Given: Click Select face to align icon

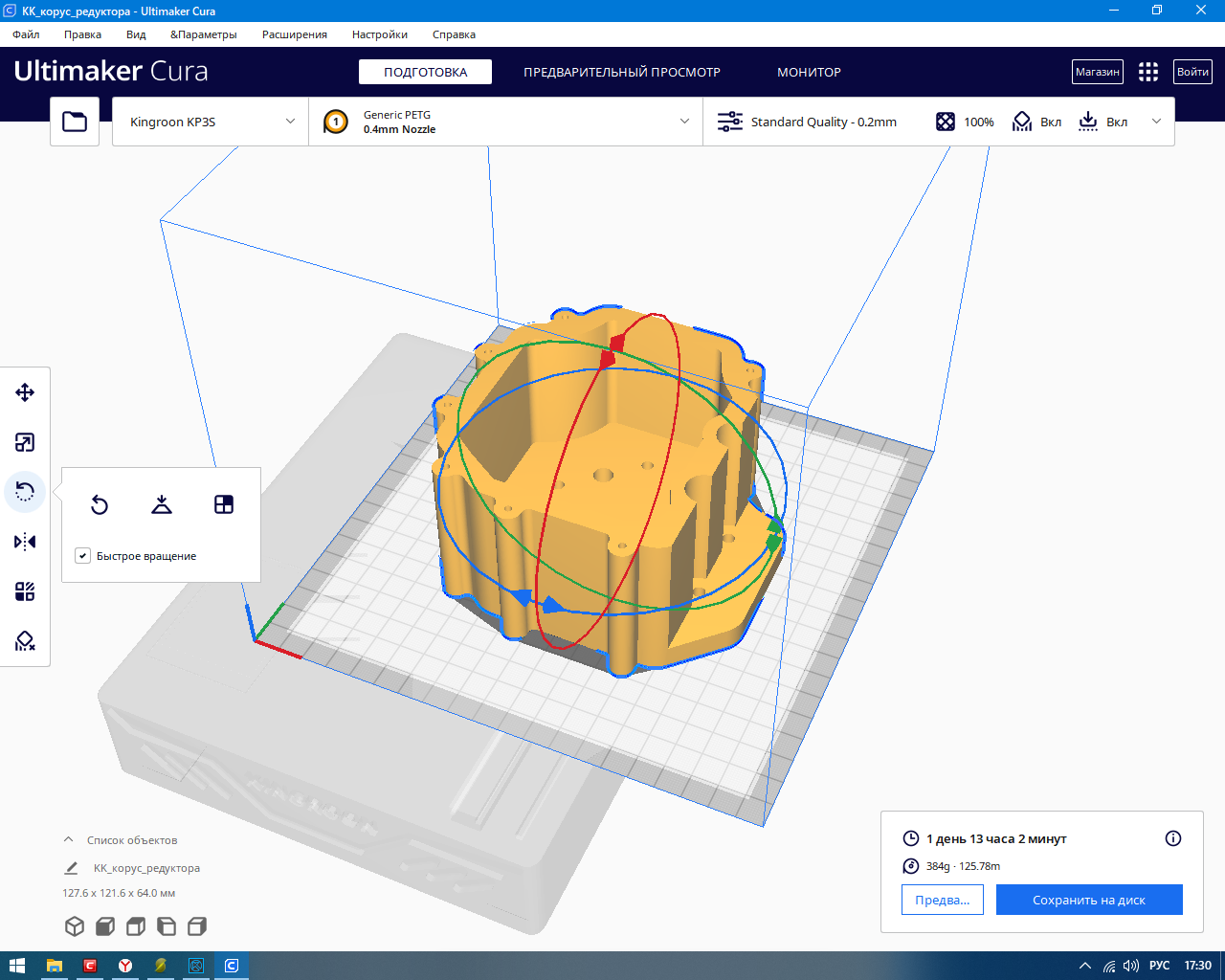Looking at the screenshot, I should click(x=224, y=504).
